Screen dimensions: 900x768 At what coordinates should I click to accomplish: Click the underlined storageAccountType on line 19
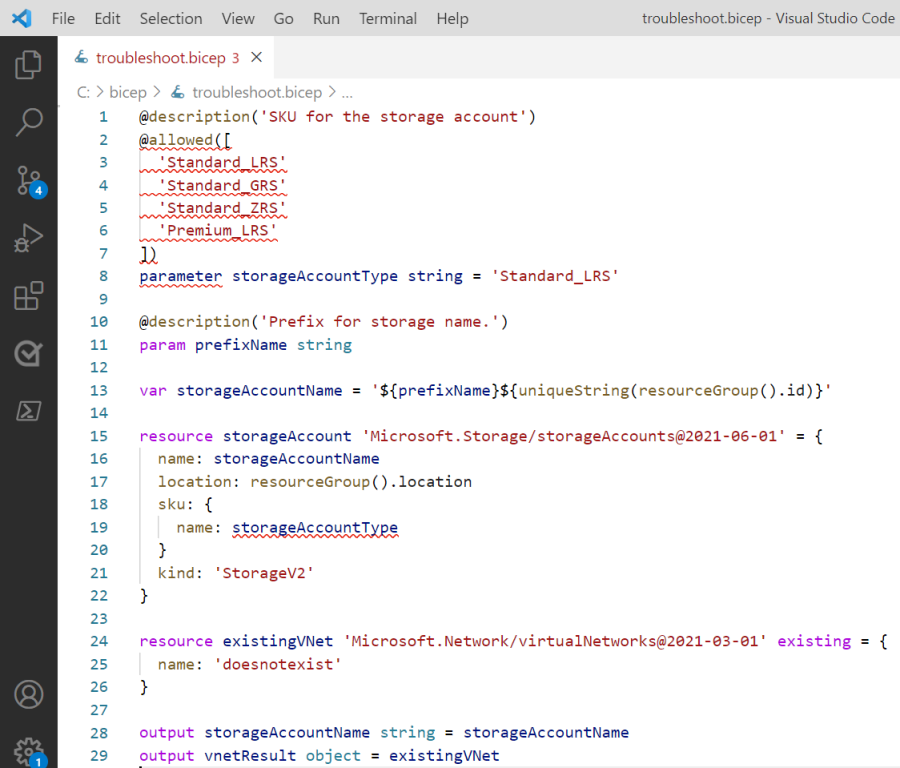pyautogui.click(x=315, y=527)
